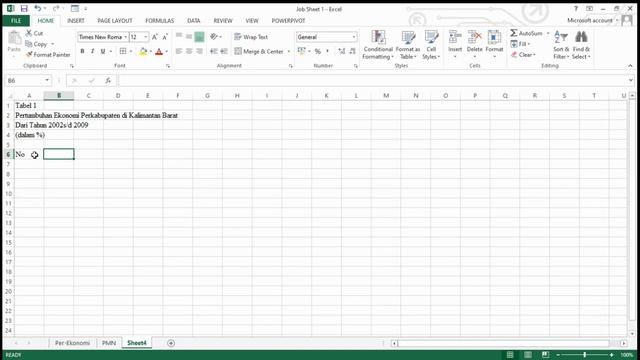Switch to the REVIEW tab
Image resolution: width=640 pixels, height=360 pixels.
pos(223,20)
